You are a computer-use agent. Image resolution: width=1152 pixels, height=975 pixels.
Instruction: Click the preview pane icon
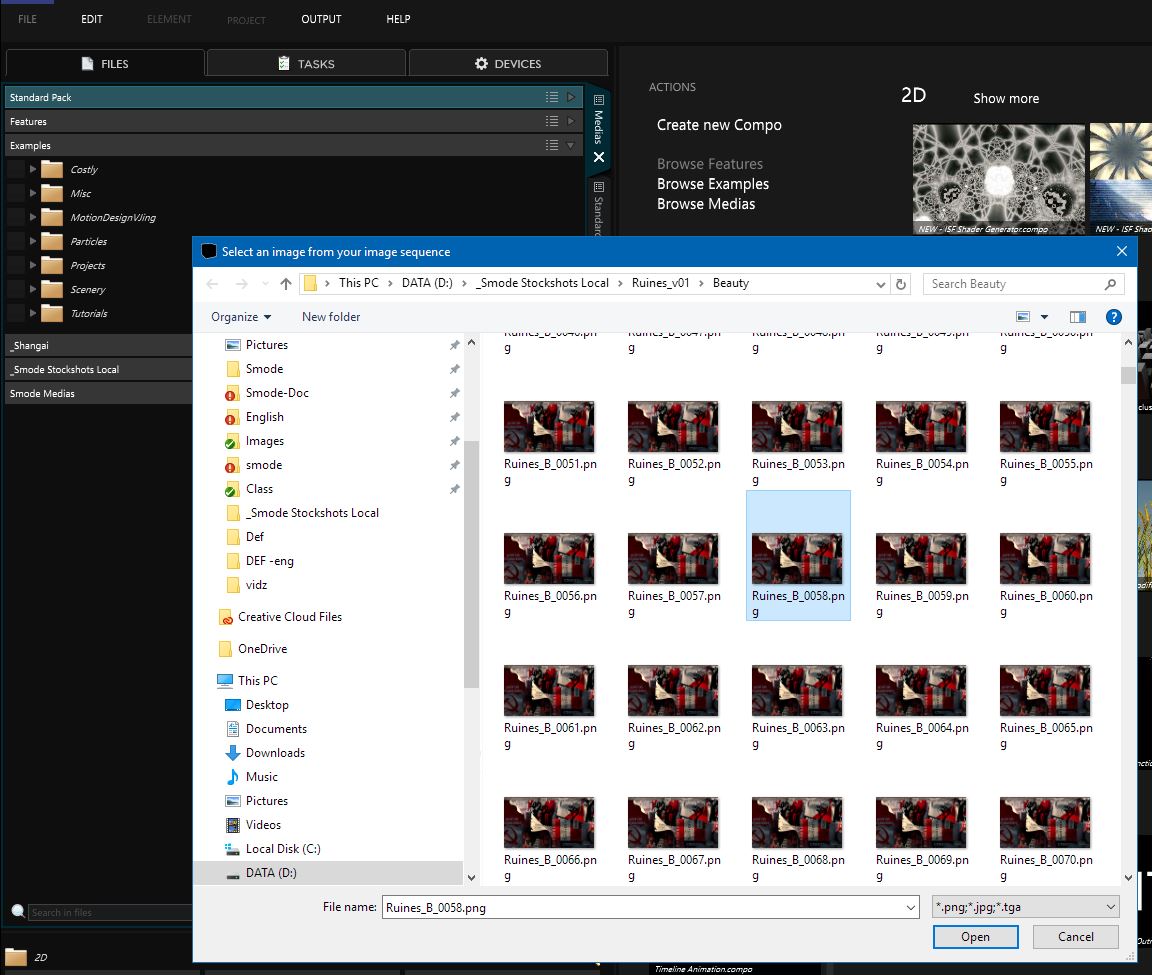[x=1077, y=317]
